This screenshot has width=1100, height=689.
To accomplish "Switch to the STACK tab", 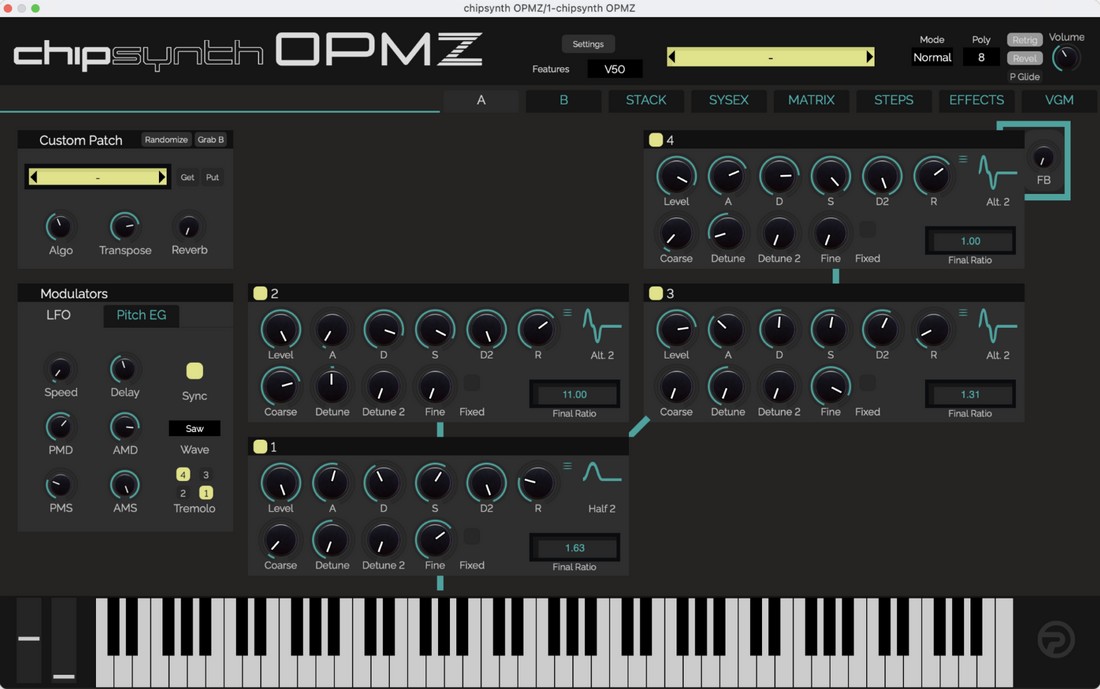I will pyautogui.click(x=646, y=100).
